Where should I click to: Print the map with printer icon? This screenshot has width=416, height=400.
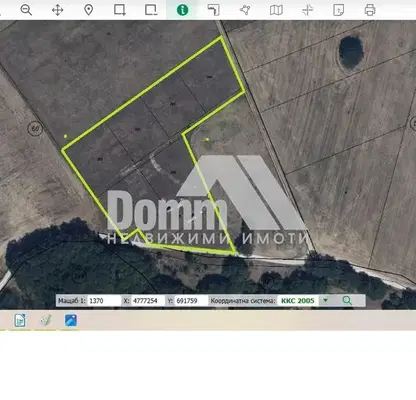pyautogui.click(x=370, y=10)
